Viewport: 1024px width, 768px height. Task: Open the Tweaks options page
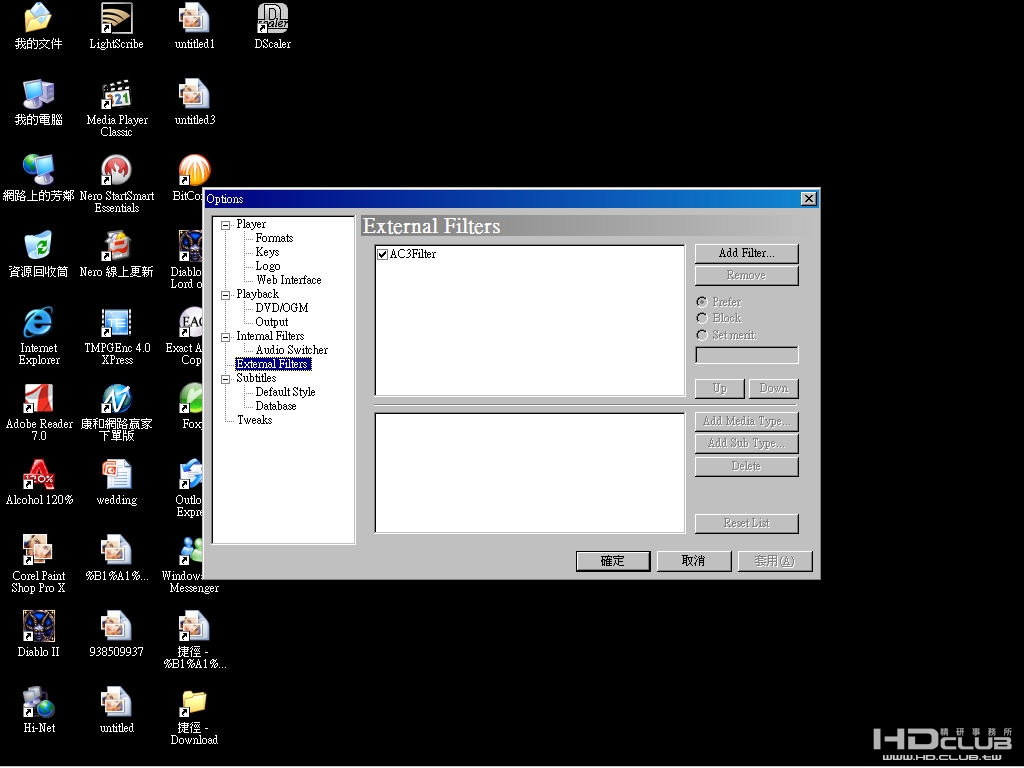254,420
